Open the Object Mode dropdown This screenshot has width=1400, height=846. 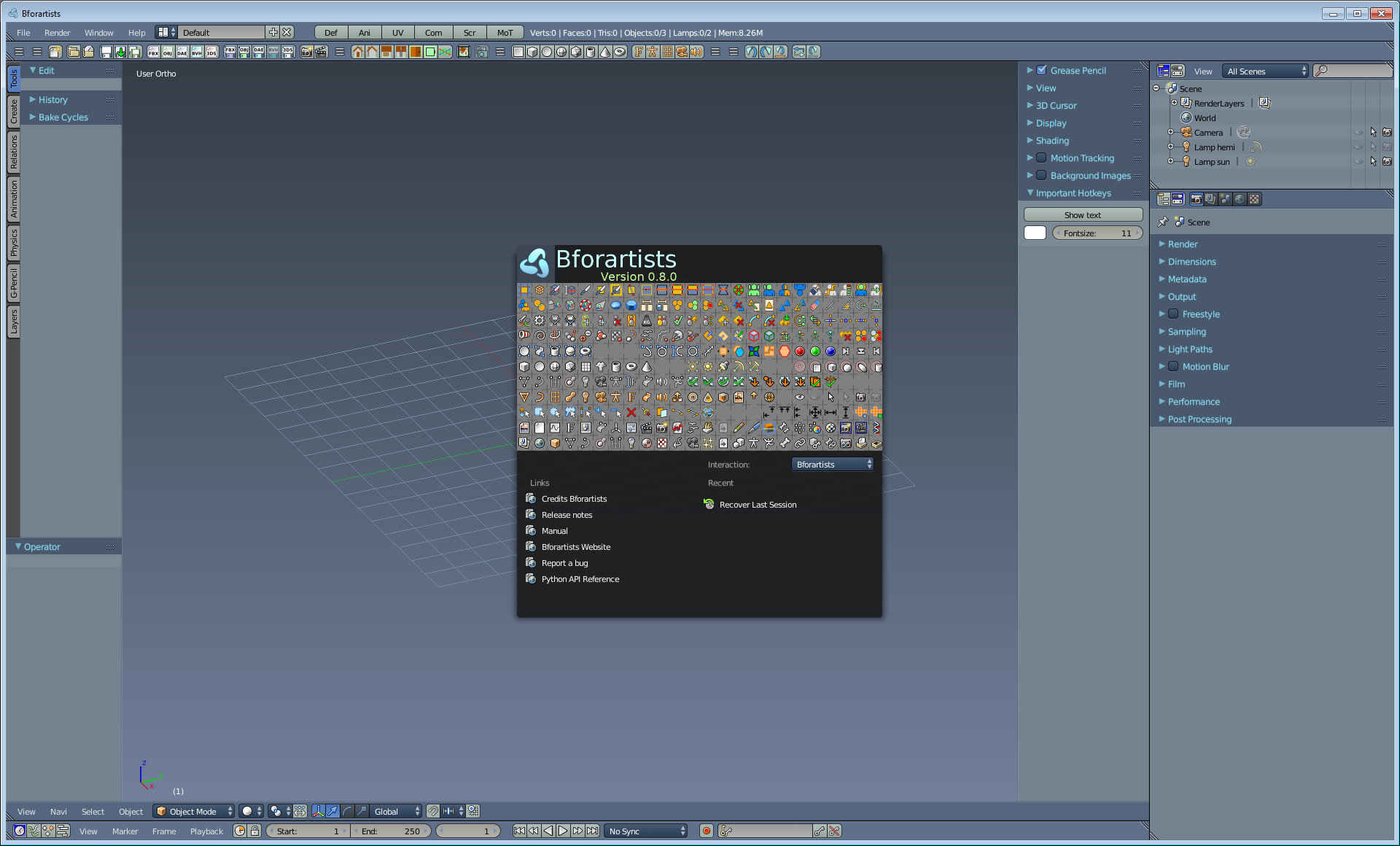click(x=194, y=811)
